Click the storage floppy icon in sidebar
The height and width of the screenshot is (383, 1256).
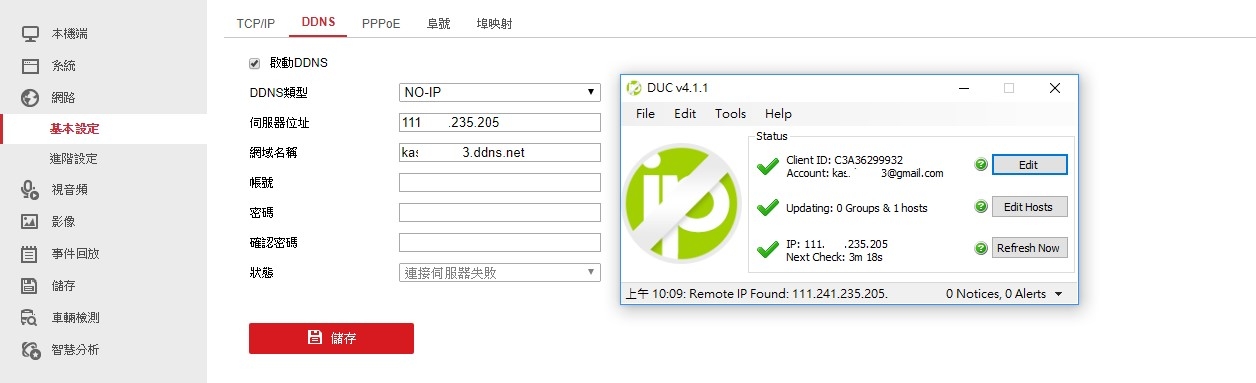pos(30,286)
